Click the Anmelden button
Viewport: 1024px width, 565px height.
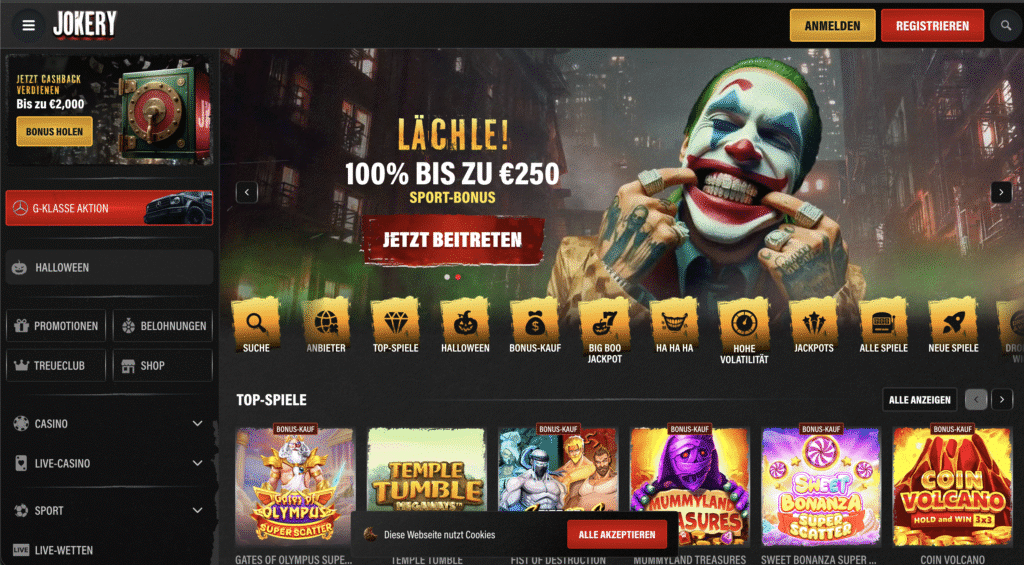coord(832,26)
